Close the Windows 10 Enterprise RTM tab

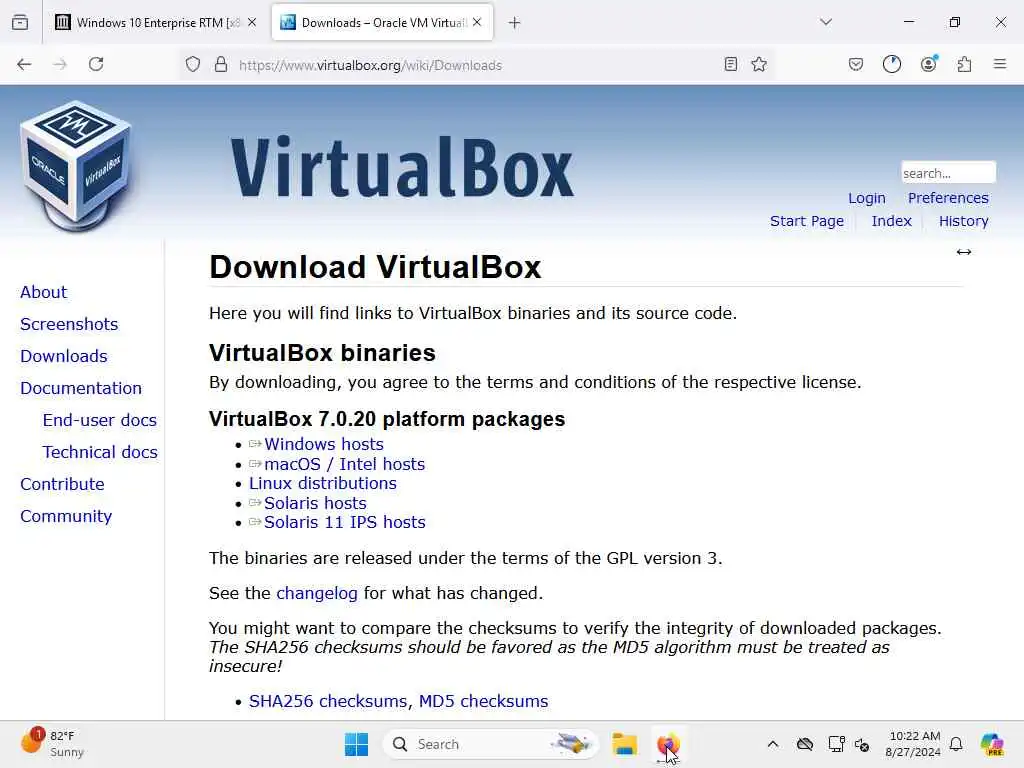pos(252,22)
